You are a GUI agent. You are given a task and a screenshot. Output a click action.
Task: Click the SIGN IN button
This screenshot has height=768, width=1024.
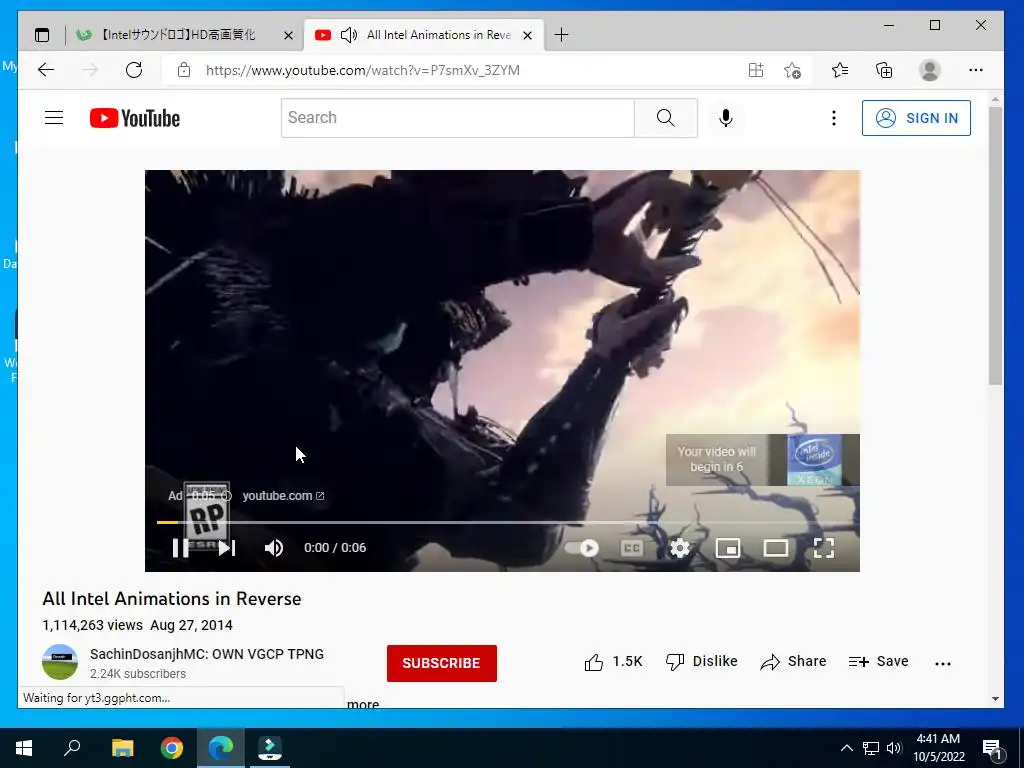click(x=916, y=118)
